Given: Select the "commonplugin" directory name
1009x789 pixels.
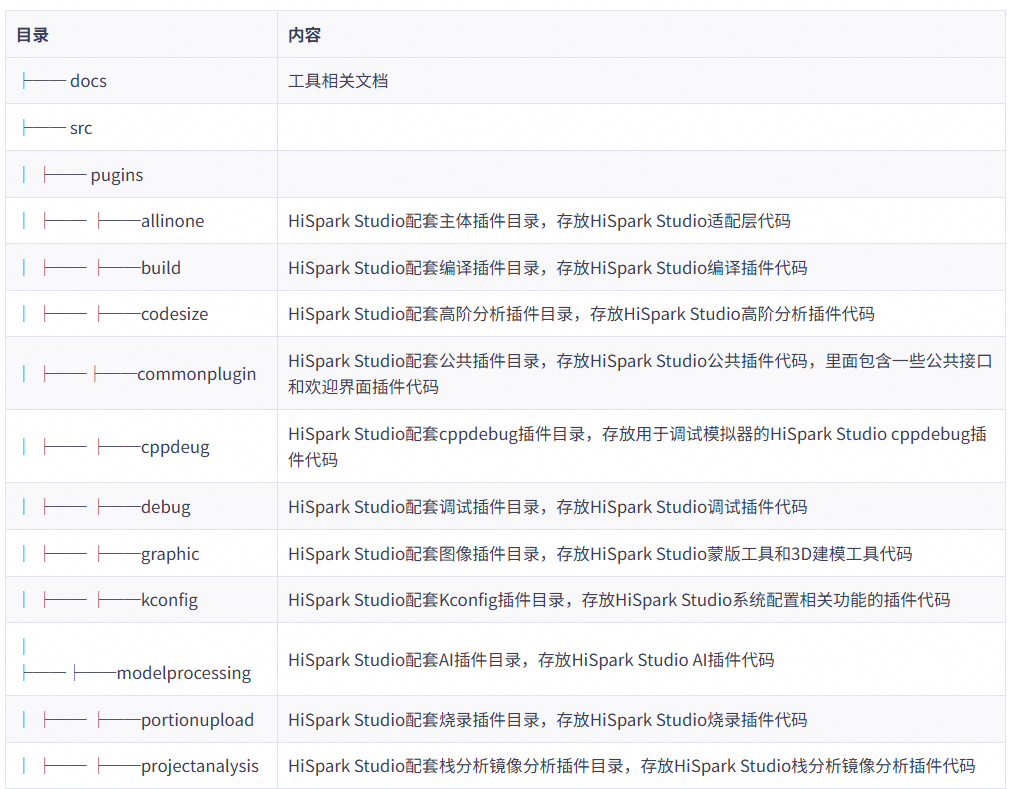Looking at the screenshot, I should (x=196, y=374).
